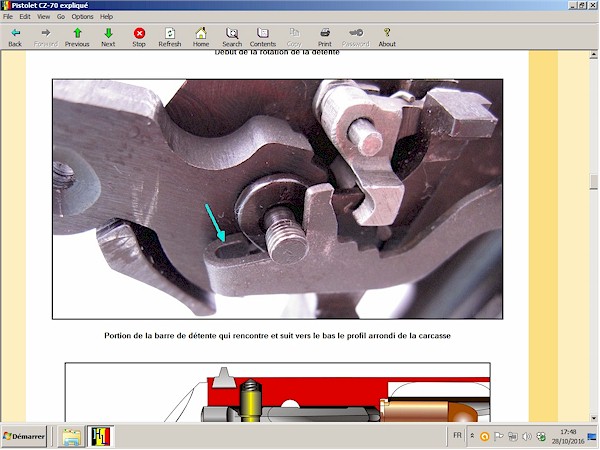Click the volume speaker tray icon
This screenshot has height=450, width=600.
pos(527,436)
